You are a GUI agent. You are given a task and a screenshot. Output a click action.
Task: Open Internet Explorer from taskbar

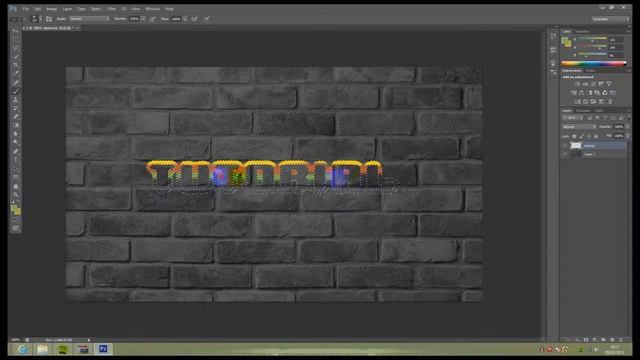22,349
